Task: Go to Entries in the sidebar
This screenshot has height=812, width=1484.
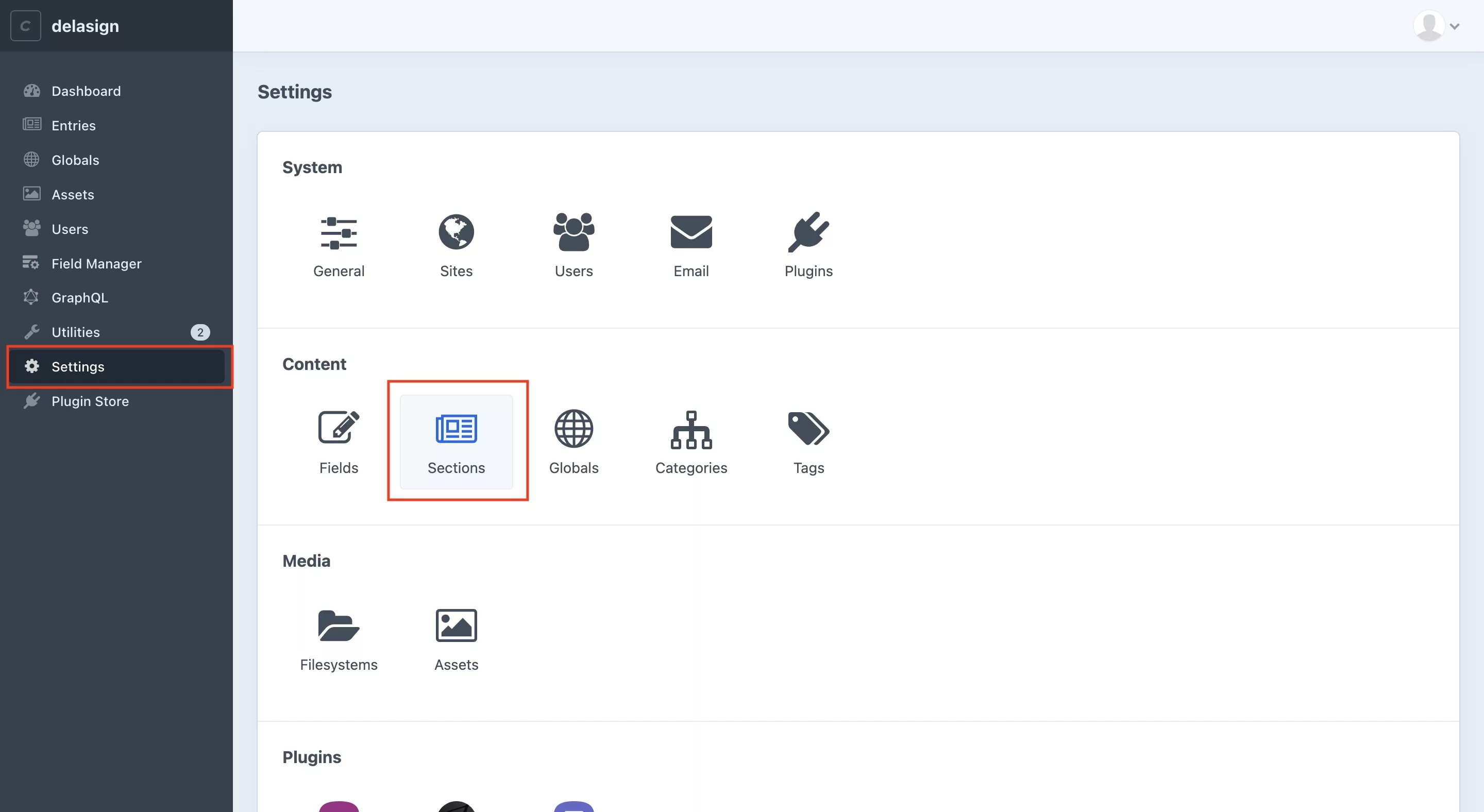Action: click(x=116, y=126)
